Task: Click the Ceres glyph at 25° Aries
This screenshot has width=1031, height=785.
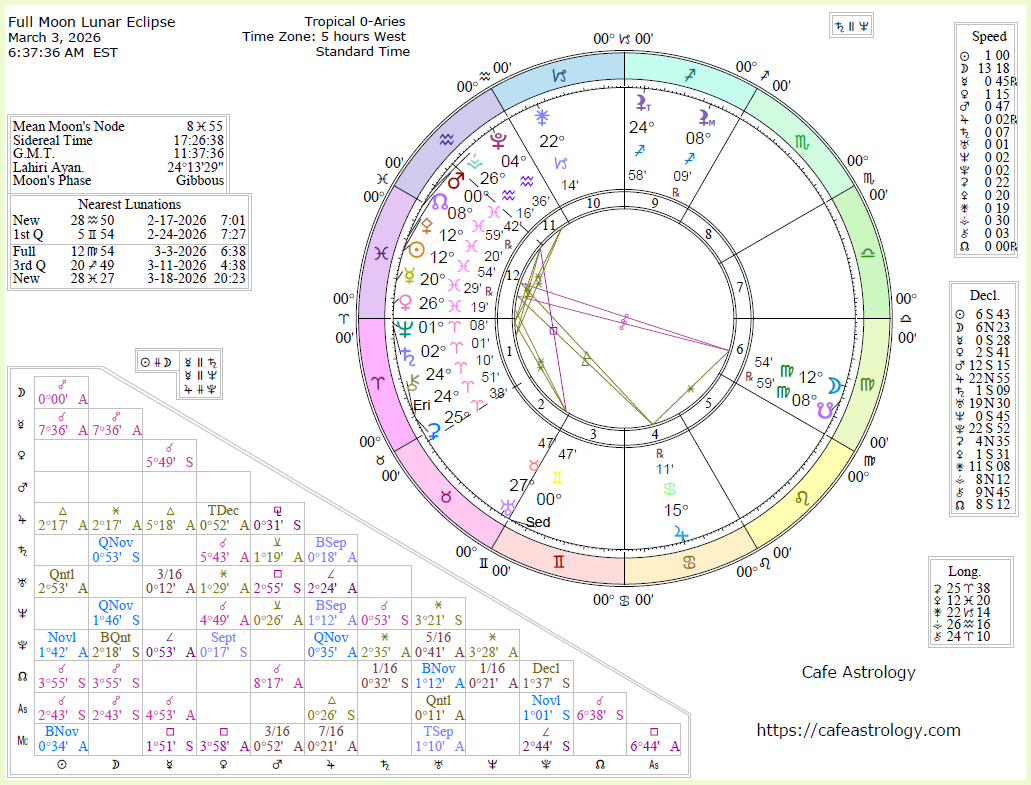Action: pos(435,432)
